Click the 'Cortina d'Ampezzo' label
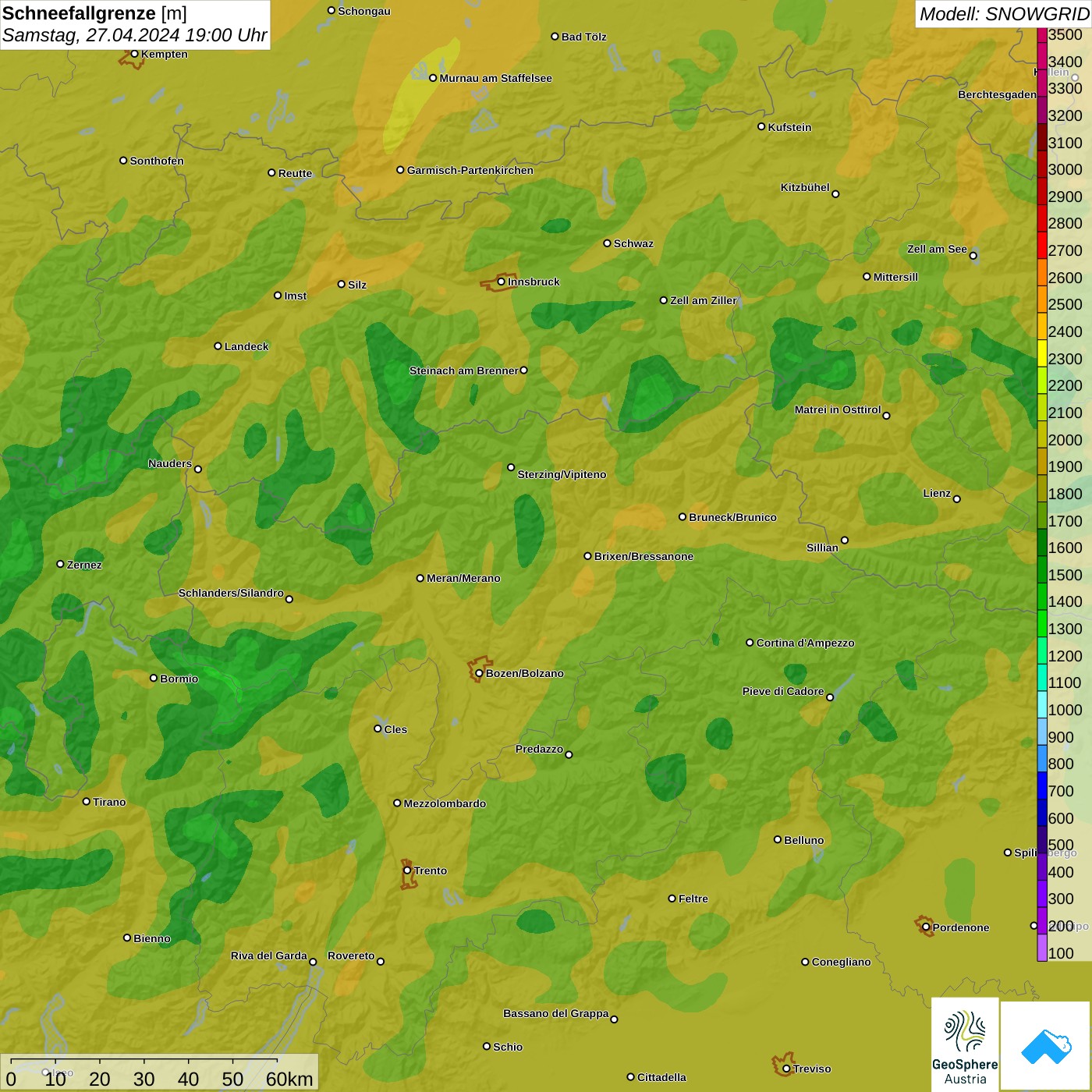 [x=806, y=643]
